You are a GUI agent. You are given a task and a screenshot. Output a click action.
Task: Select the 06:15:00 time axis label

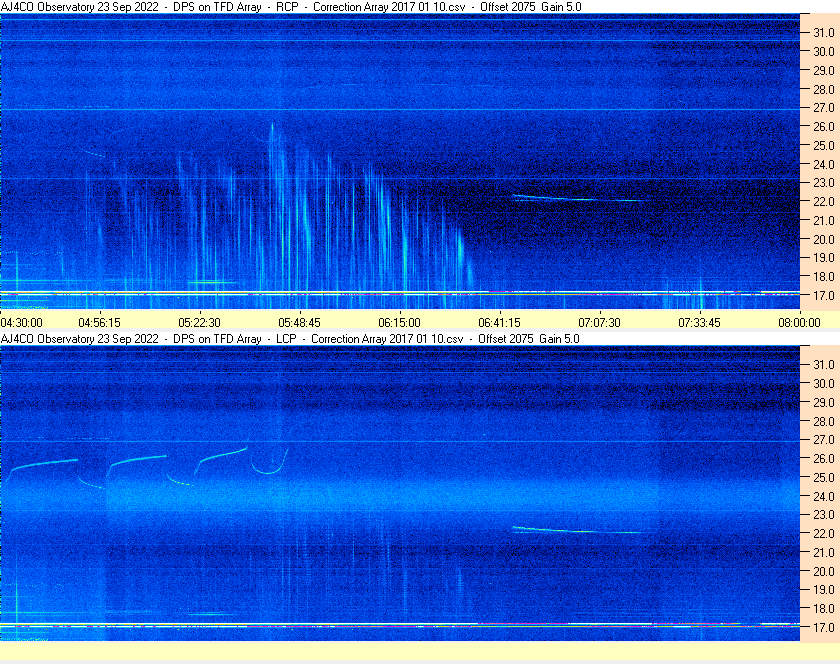pos(400,323)
